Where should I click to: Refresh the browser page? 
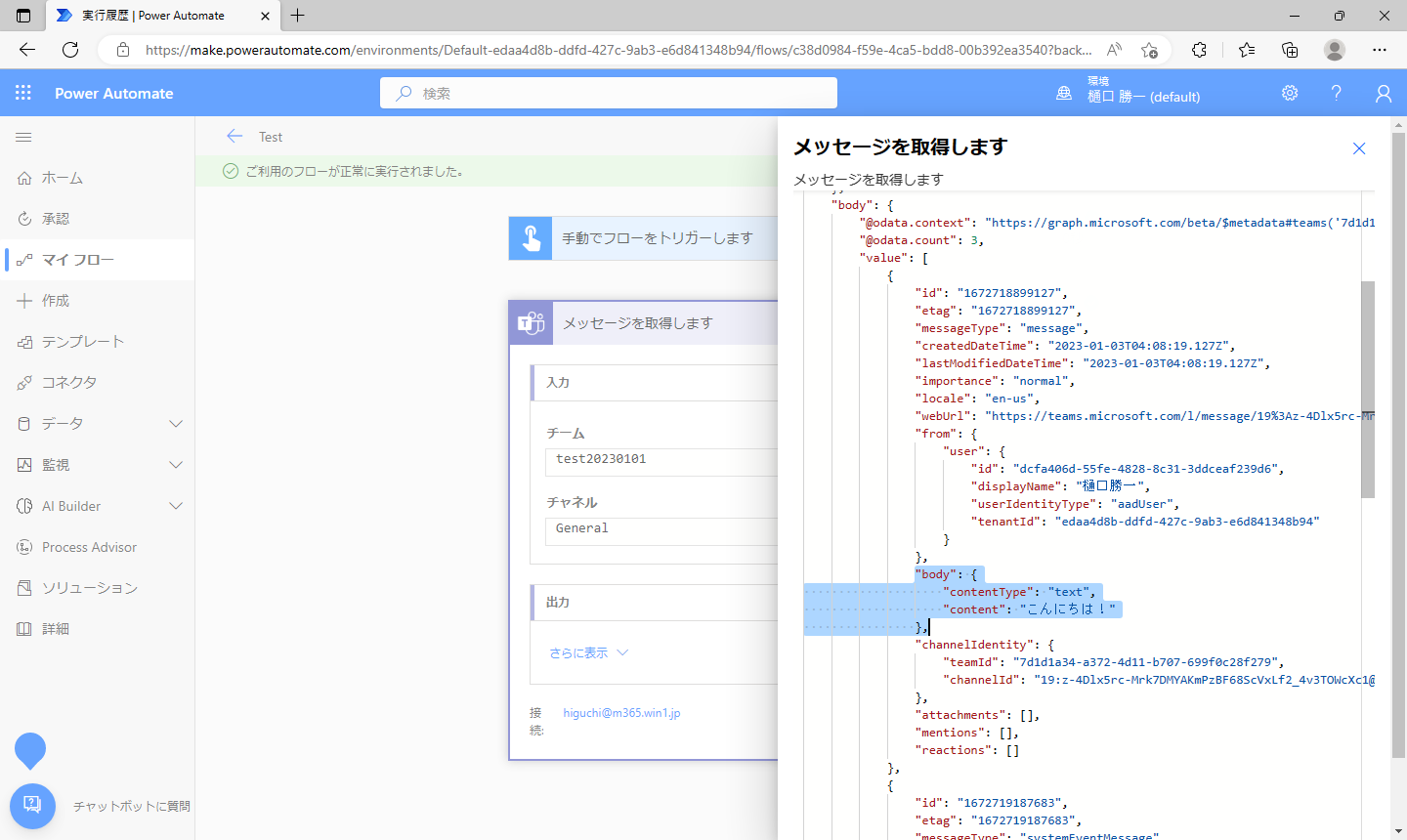(x=70, y=50)
